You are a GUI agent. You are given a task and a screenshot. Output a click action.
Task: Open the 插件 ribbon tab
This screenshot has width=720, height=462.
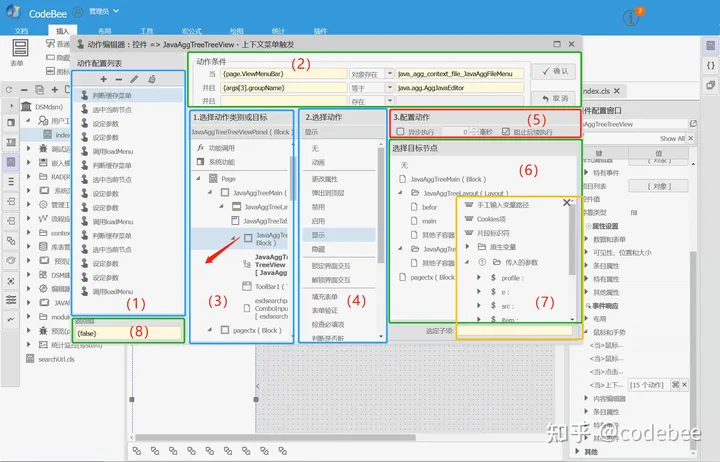click(320, 31)
